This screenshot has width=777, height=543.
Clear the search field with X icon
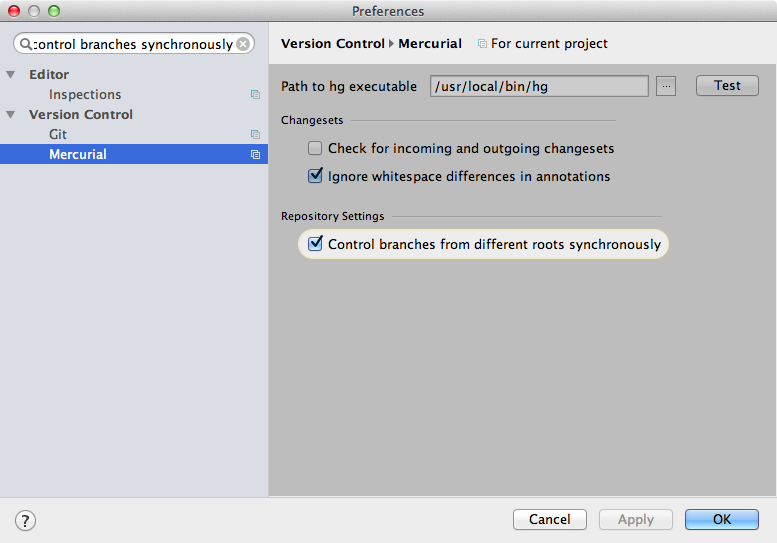coord(243,44)
